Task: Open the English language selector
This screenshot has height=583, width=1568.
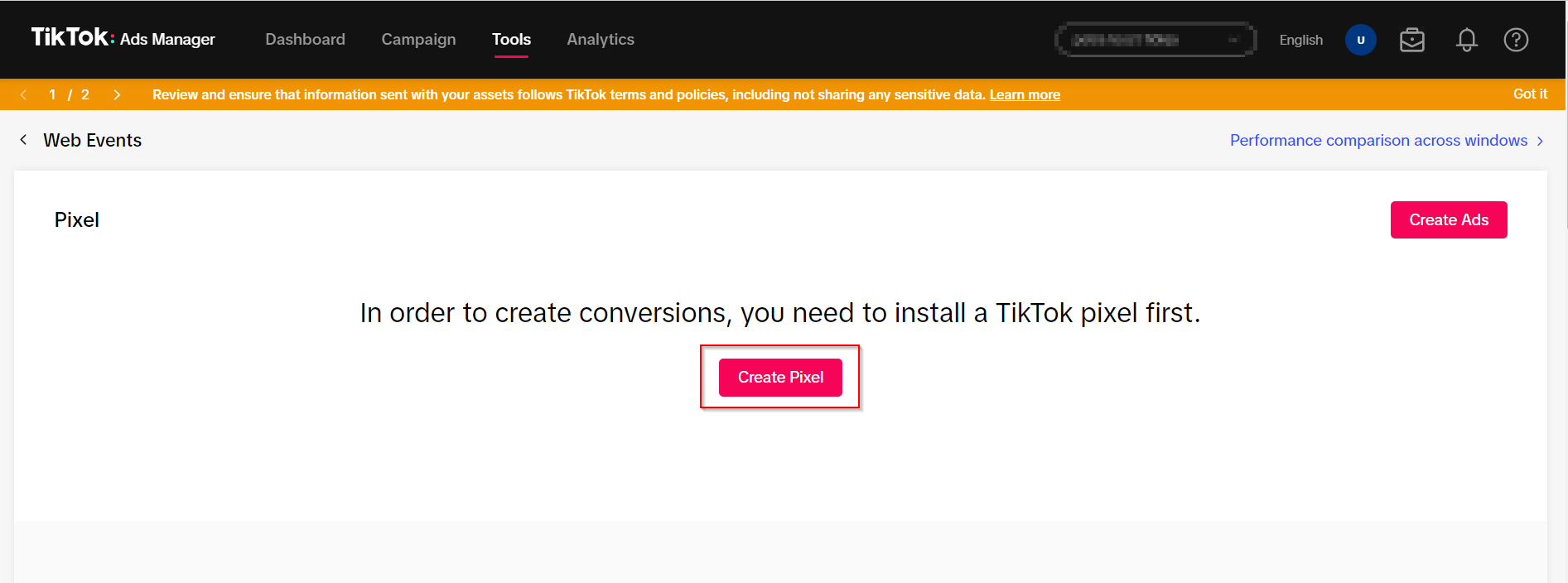Action: coord(1300,40)
